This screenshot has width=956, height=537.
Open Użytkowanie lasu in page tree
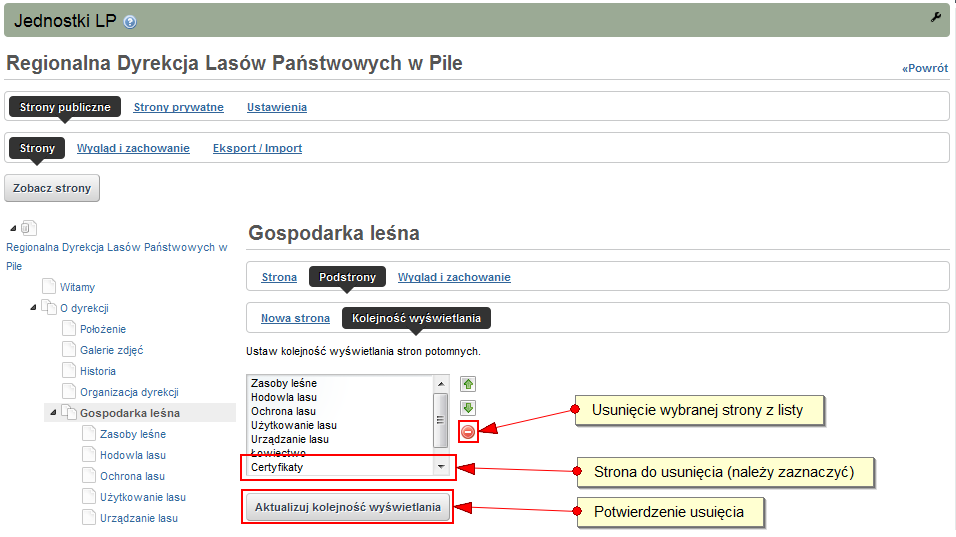coord(143,497)
